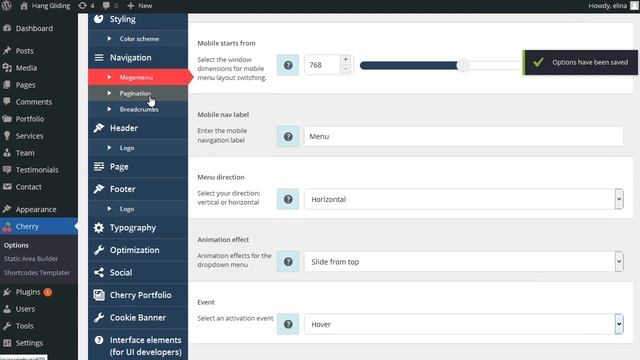Click the WordPress logo icon
Image resolution: width=640 pixels, height=360 pixels.
pos(7,5)
